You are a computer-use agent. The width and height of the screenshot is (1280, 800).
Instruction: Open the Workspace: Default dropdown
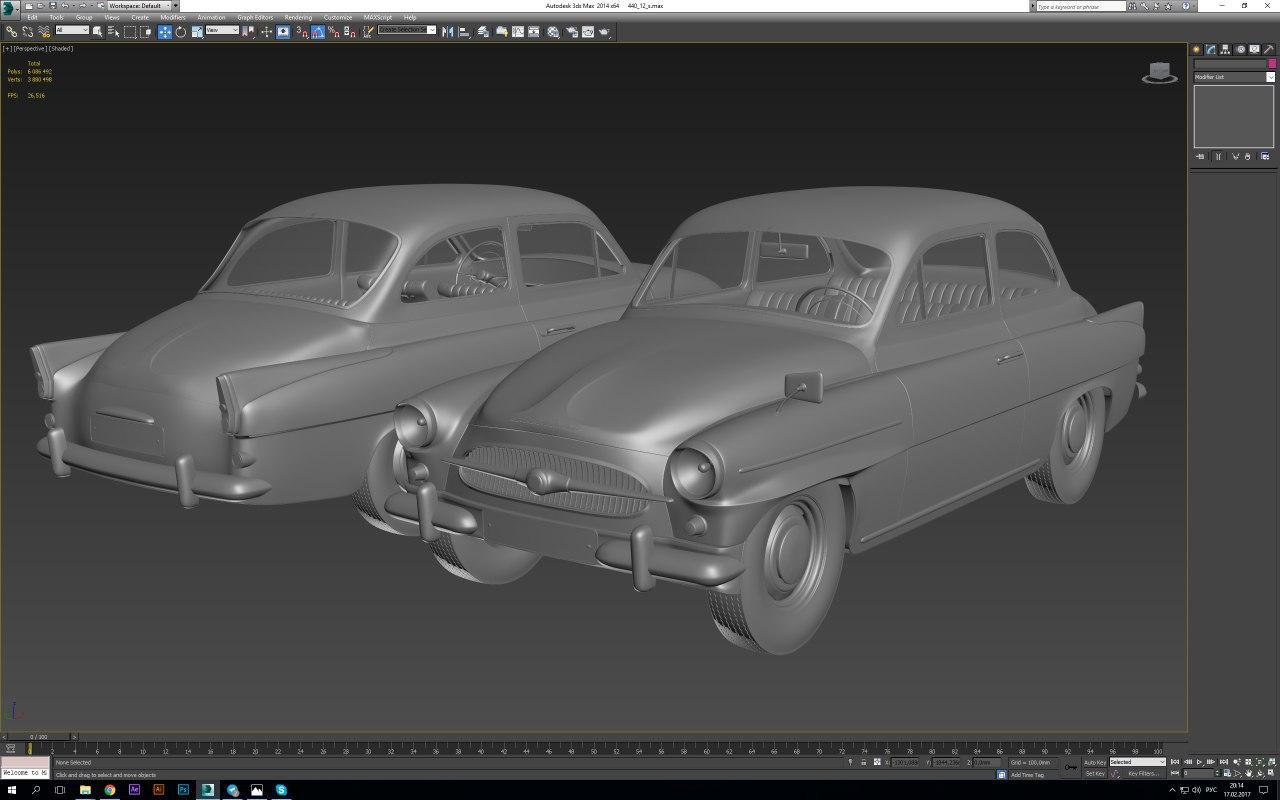(139, 6)
